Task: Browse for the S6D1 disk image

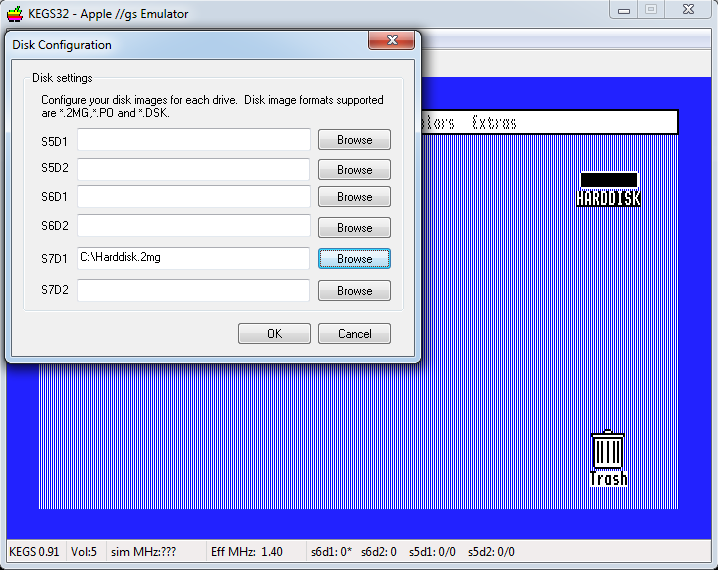Action: (x=354, y=197)
